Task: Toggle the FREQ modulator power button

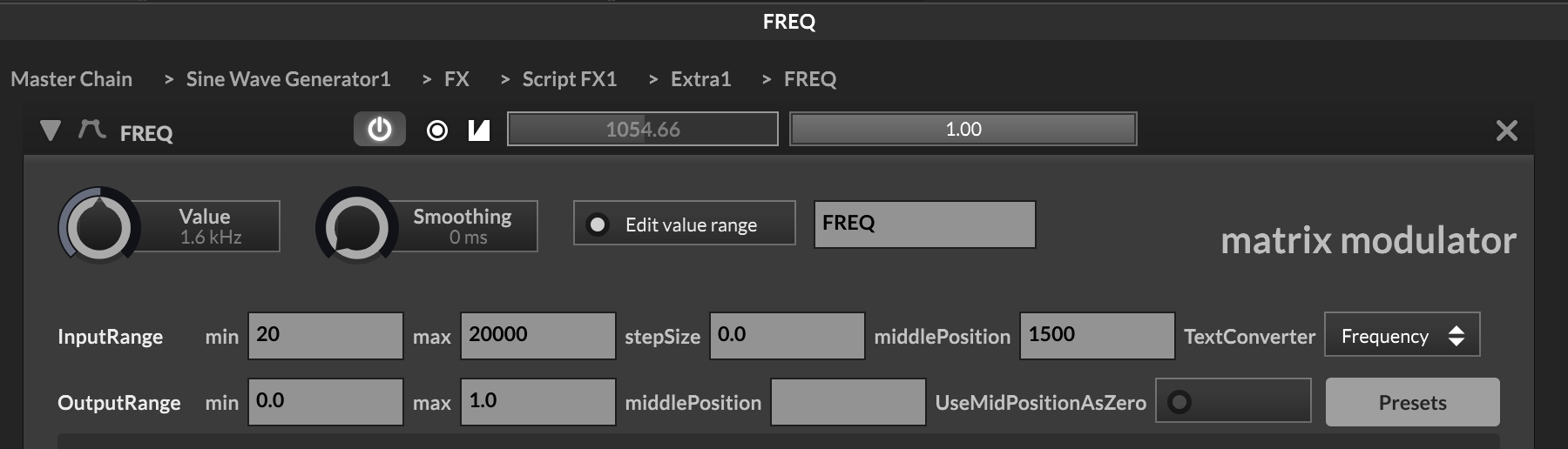Action: click(379, 130)
